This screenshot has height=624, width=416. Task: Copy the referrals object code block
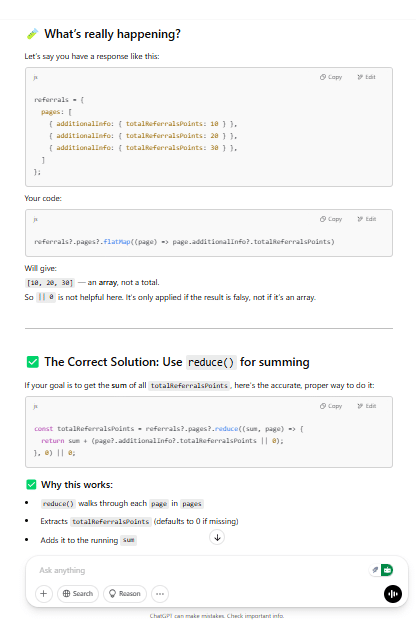pyautogui.click(x=331, y=77)
